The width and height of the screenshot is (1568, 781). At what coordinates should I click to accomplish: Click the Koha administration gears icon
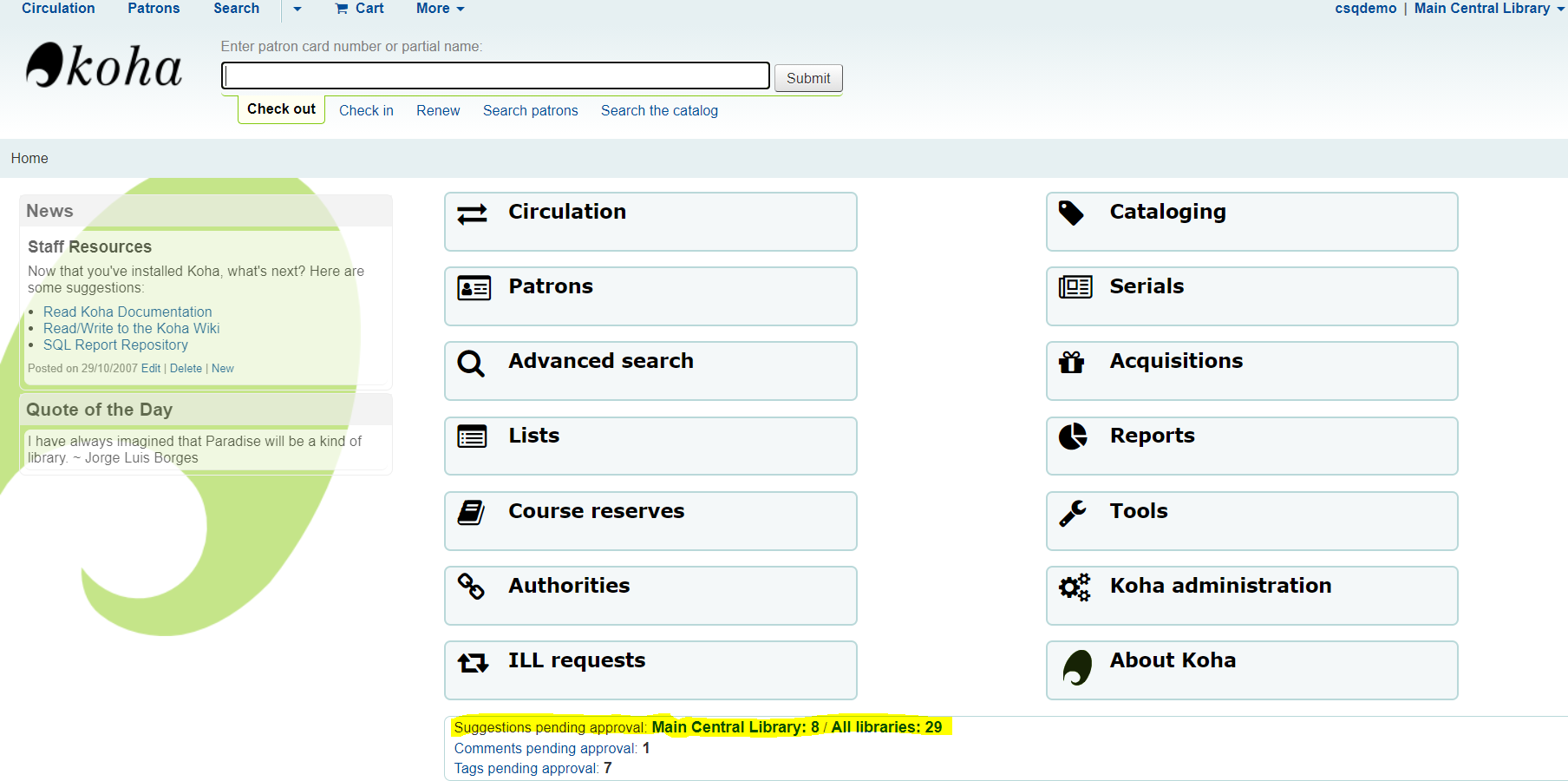1075,587
